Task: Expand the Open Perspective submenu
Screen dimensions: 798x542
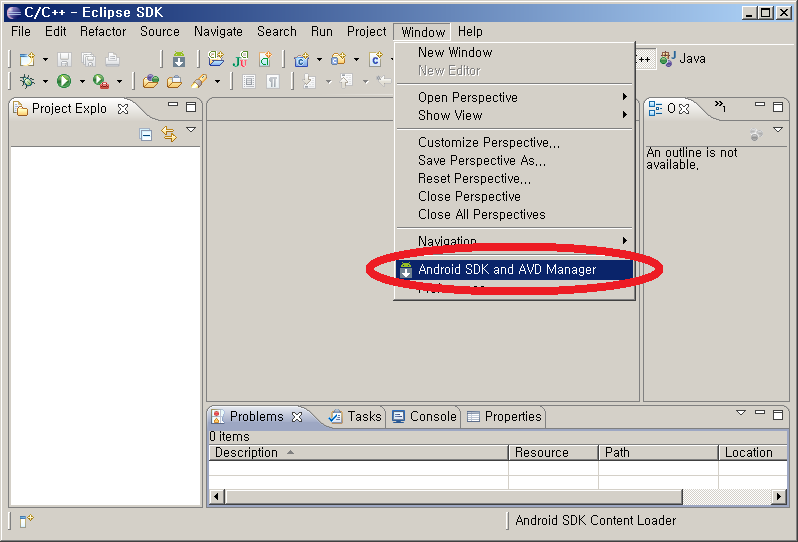Action: point(514,97)
